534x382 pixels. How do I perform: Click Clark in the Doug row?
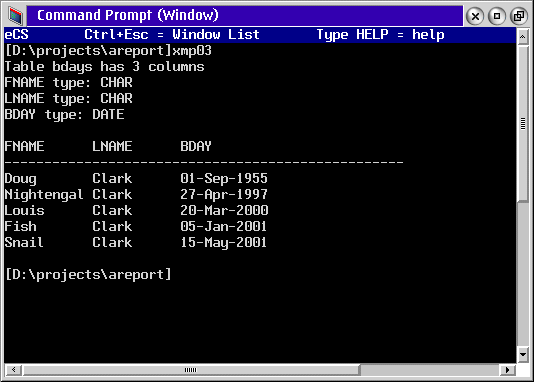(x=112, y=178)
